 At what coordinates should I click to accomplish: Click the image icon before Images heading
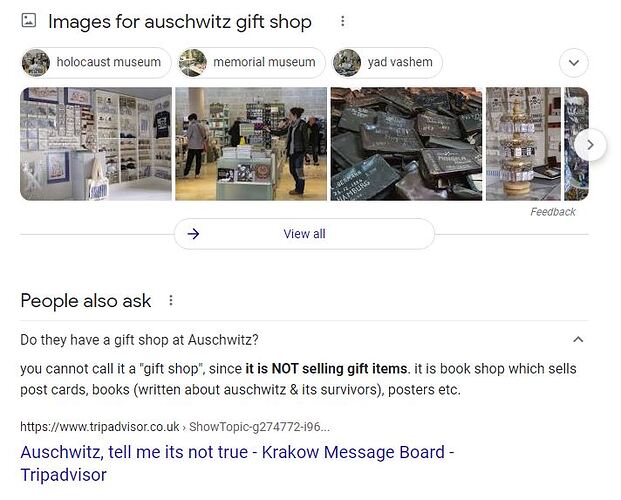click(29, 20)
